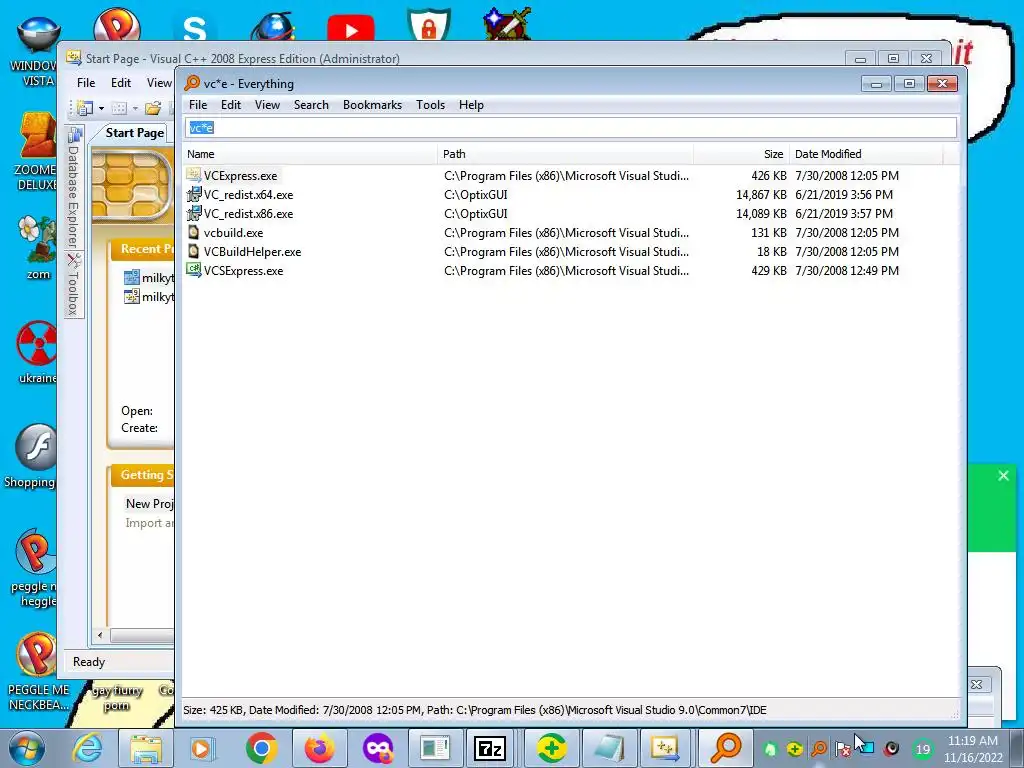Sort results by Date Modified column header
Viewport: 1024px width, 768px height.
tap(866, 154)
